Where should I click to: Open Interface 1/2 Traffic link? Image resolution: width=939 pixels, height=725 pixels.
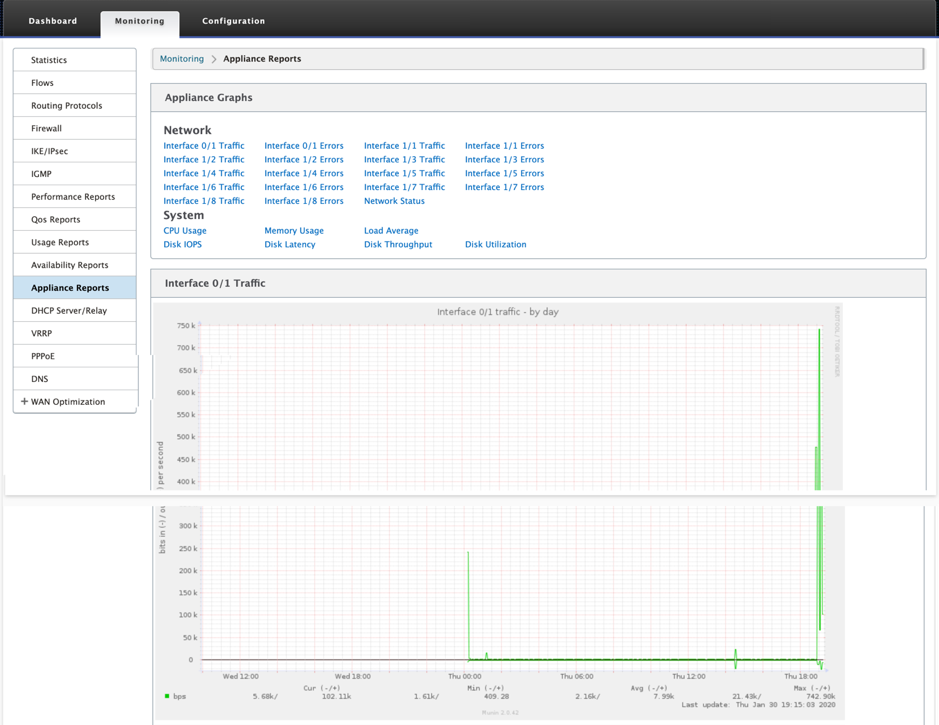[204, 159]
